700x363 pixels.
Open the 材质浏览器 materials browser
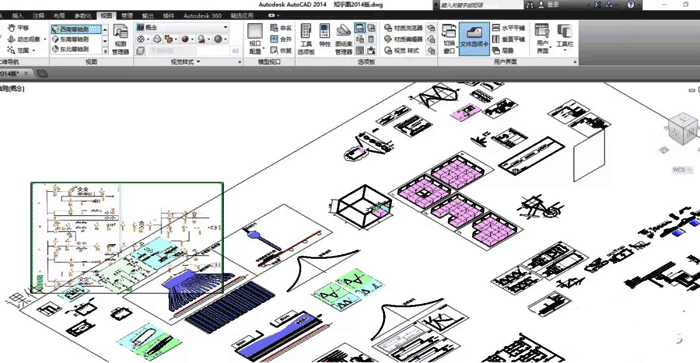click(403, 28)
